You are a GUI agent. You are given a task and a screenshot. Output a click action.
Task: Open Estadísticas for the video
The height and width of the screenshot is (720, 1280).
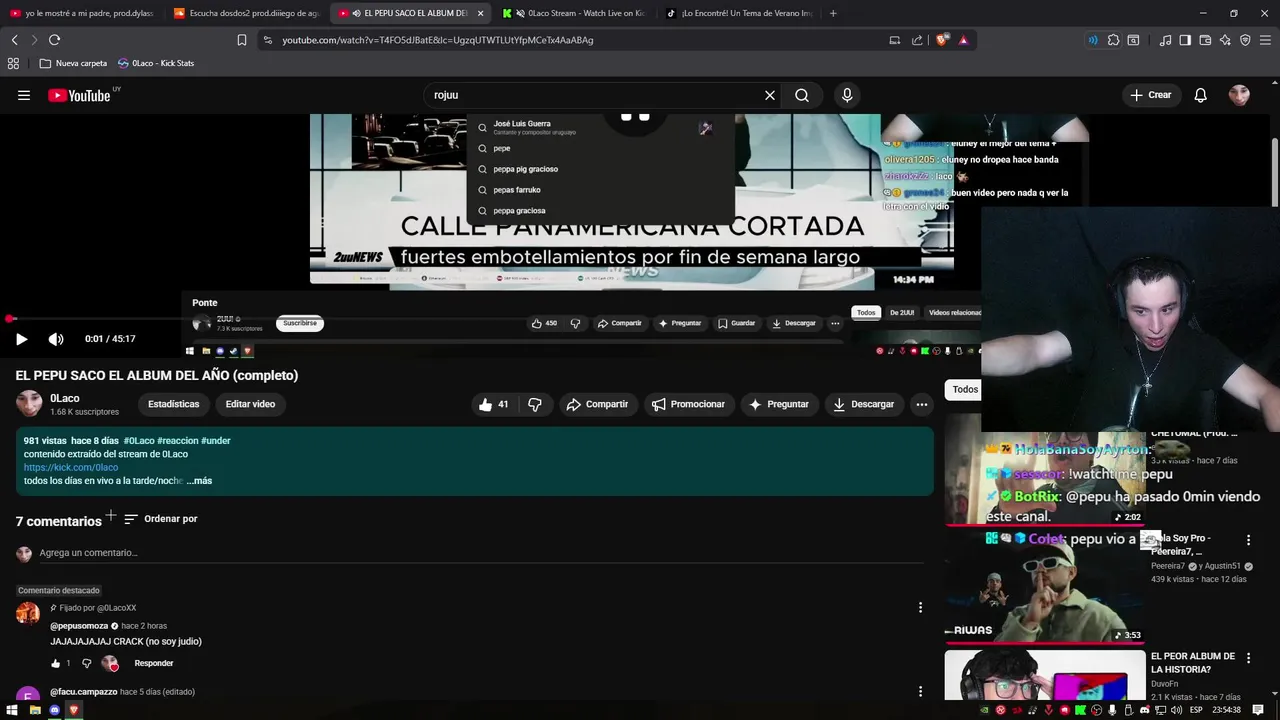[x=174, y=404]
